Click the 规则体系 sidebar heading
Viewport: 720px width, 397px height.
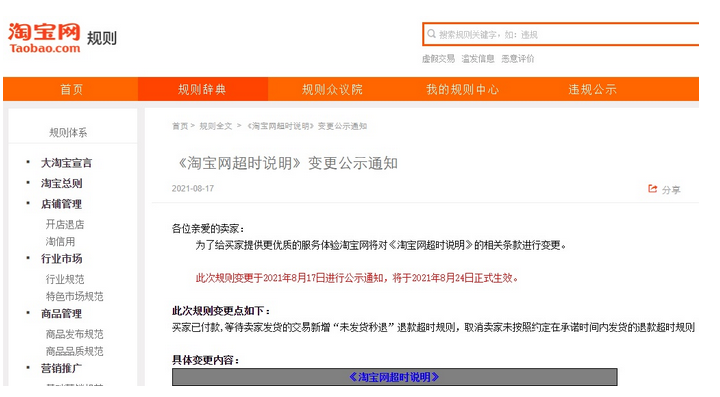point(68,133)
